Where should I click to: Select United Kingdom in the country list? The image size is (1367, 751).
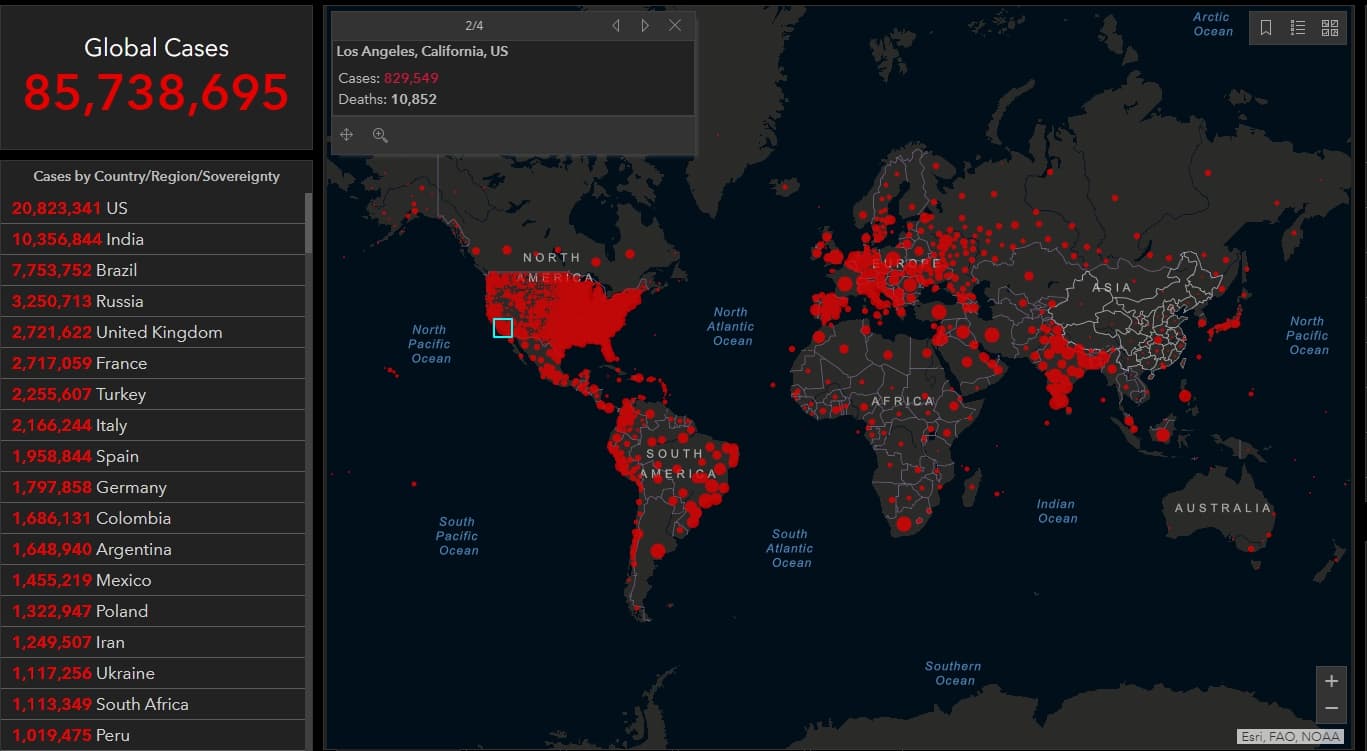[154, 332]
